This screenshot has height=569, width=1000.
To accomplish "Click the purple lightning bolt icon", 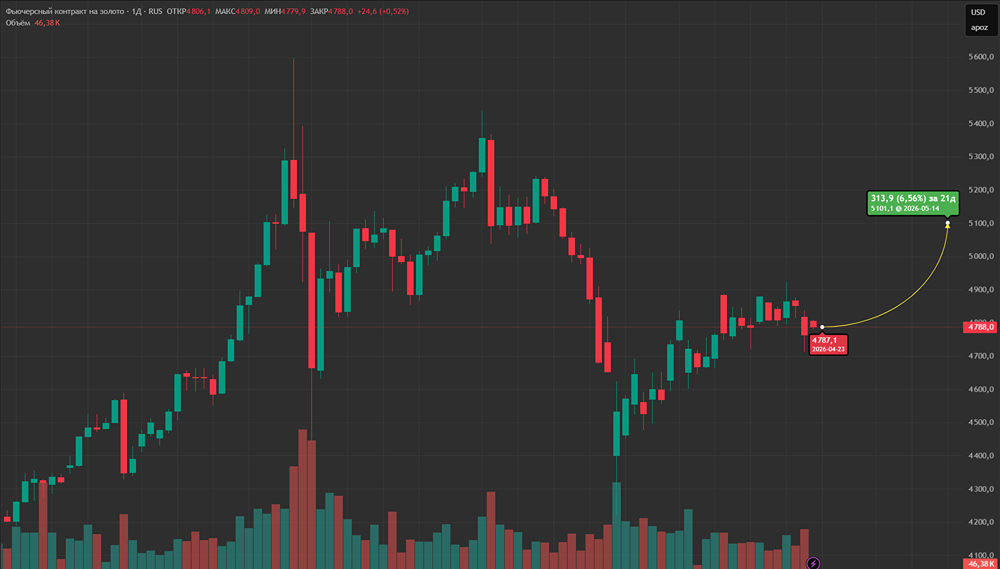I will click(813, 563).
